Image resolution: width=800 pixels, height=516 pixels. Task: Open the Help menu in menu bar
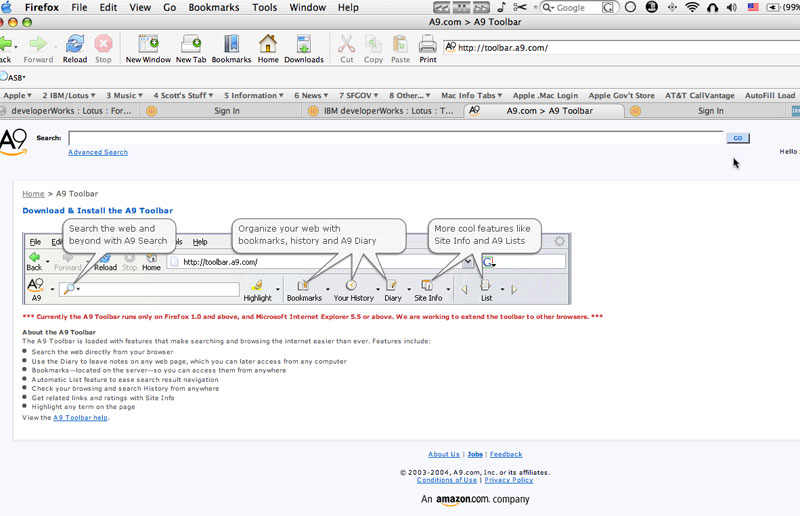coord(348,7)
